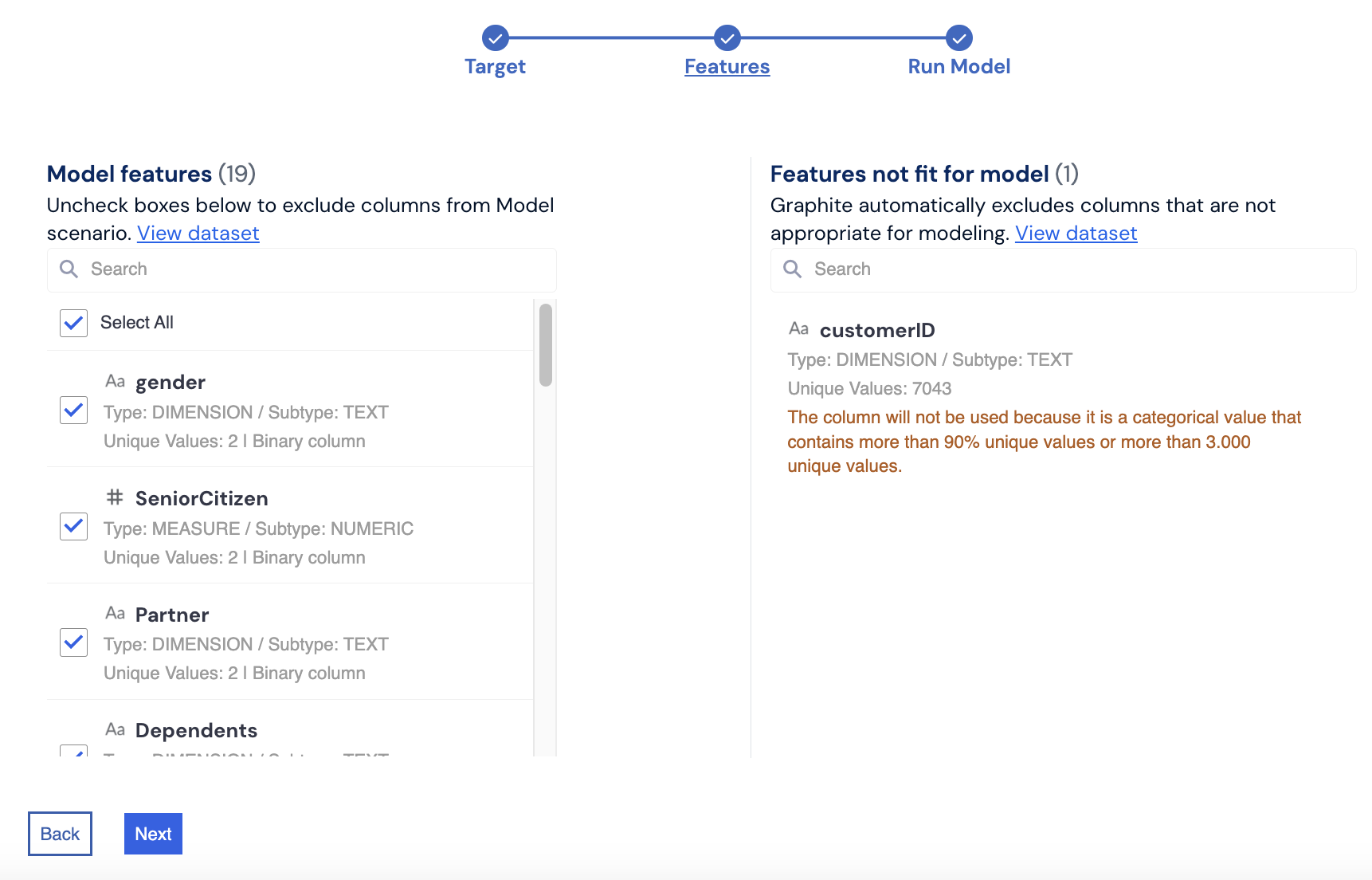The width and height of the screenshot is (1372, 880).
Task: Click the text type icon beside Partner
Action: (116, 614)
